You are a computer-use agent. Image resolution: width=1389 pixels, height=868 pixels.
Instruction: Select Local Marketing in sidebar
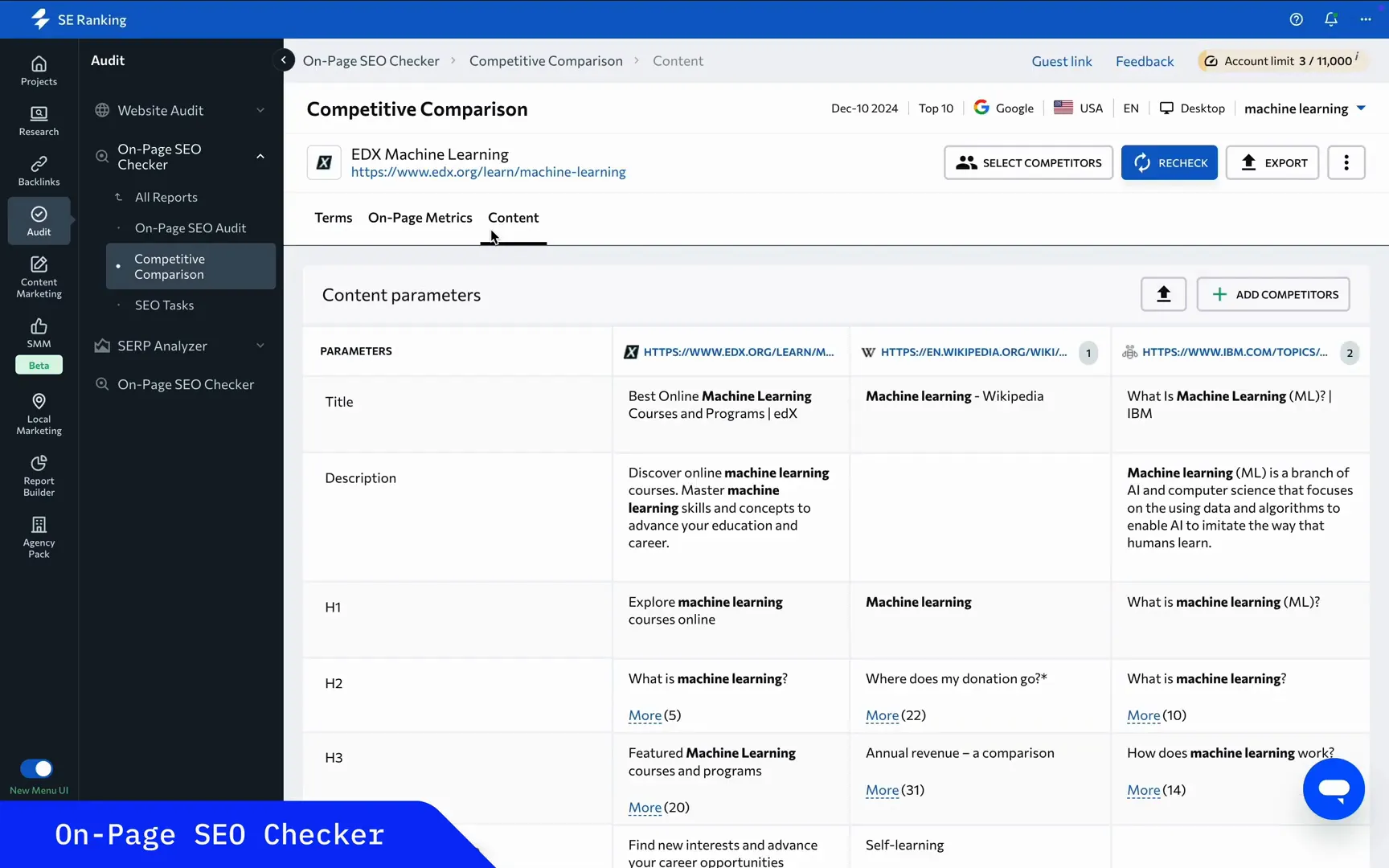[38, 413]
